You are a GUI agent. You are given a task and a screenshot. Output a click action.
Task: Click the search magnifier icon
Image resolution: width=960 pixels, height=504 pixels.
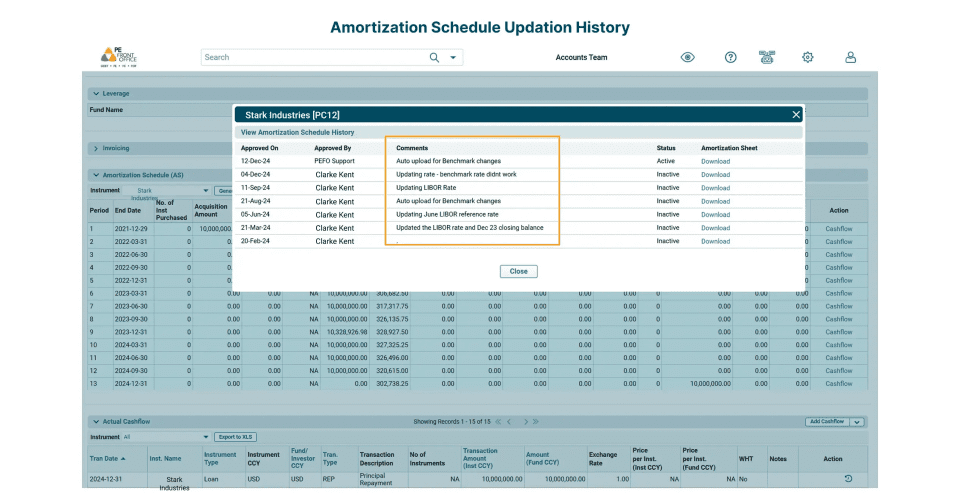(434, 58)
